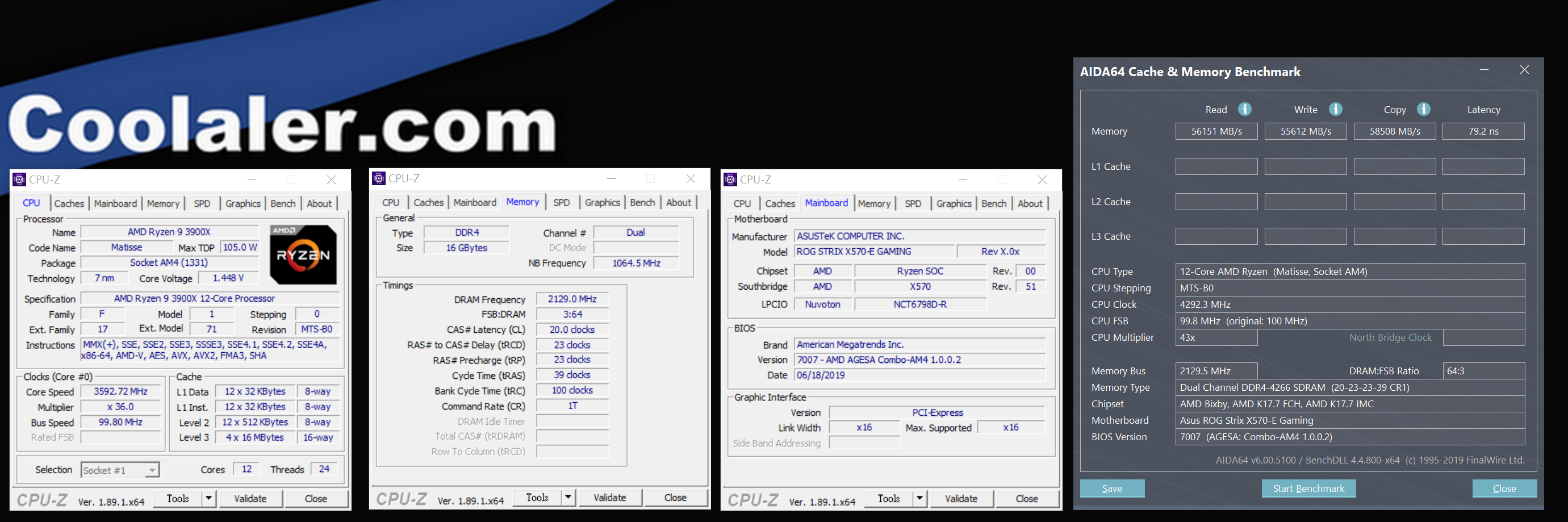The height and width of the screenshot is (522, 1568).
Task: Click Start Benchmark in AIDA64
Action: coord(1308,488)
